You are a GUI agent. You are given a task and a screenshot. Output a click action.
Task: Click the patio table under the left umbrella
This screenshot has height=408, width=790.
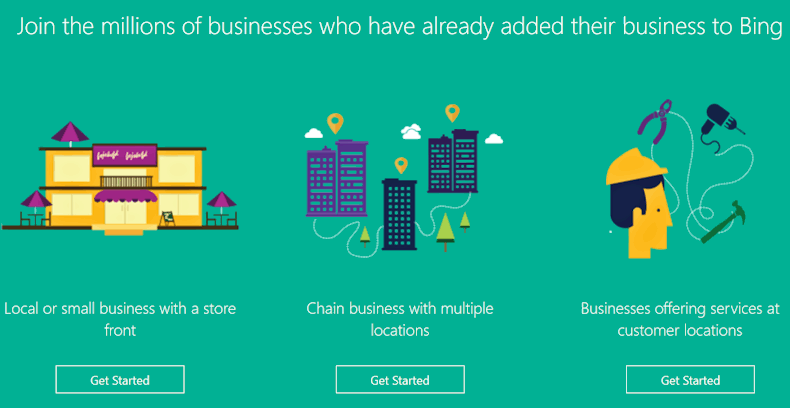pos(35,220)
